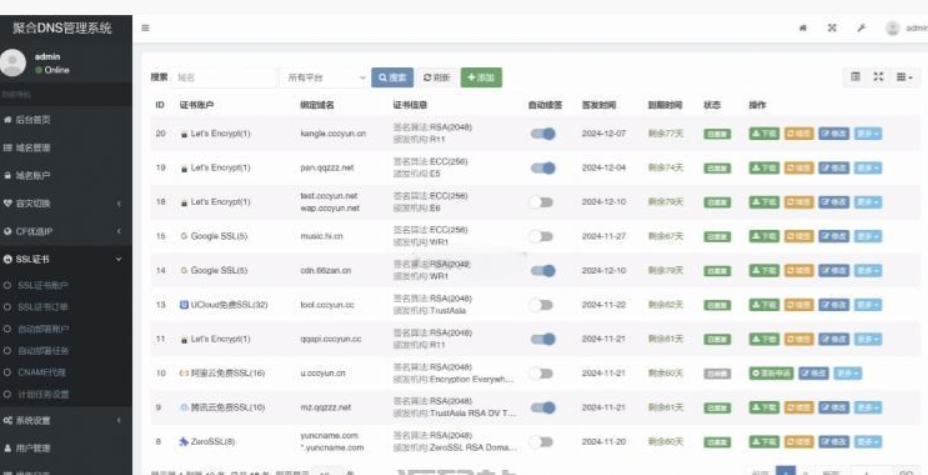928x475 pixels.
Task: Disable auto-renew for mz.qqzzz.net
Action: point(543,408)
